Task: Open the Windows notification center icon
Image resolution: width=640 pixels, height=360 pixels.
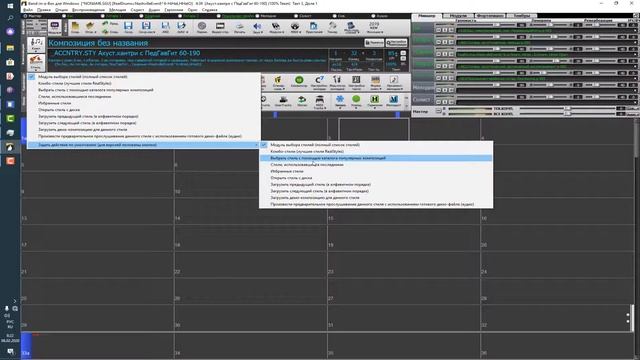Action: [x=11, y=351]
